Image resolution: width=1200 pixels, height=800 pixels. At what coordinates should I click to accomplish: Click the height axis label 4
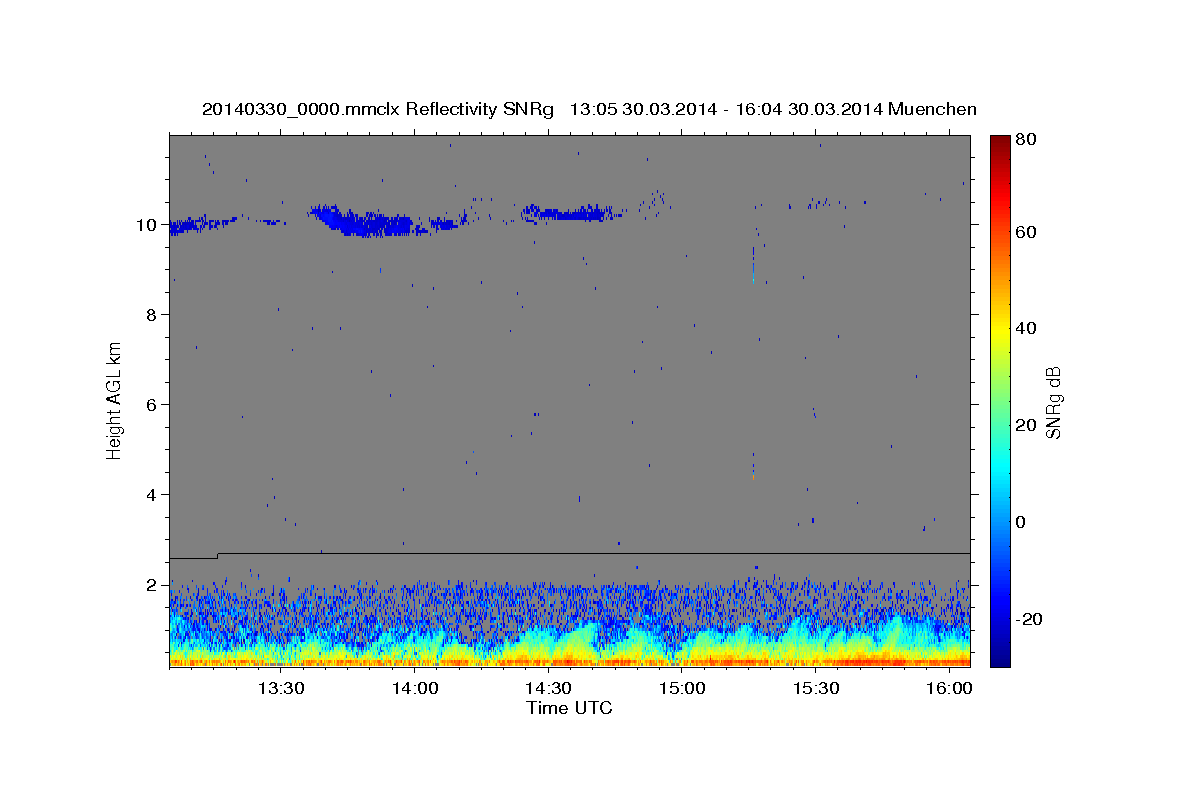pyautogui.click(x=151, y=494)
